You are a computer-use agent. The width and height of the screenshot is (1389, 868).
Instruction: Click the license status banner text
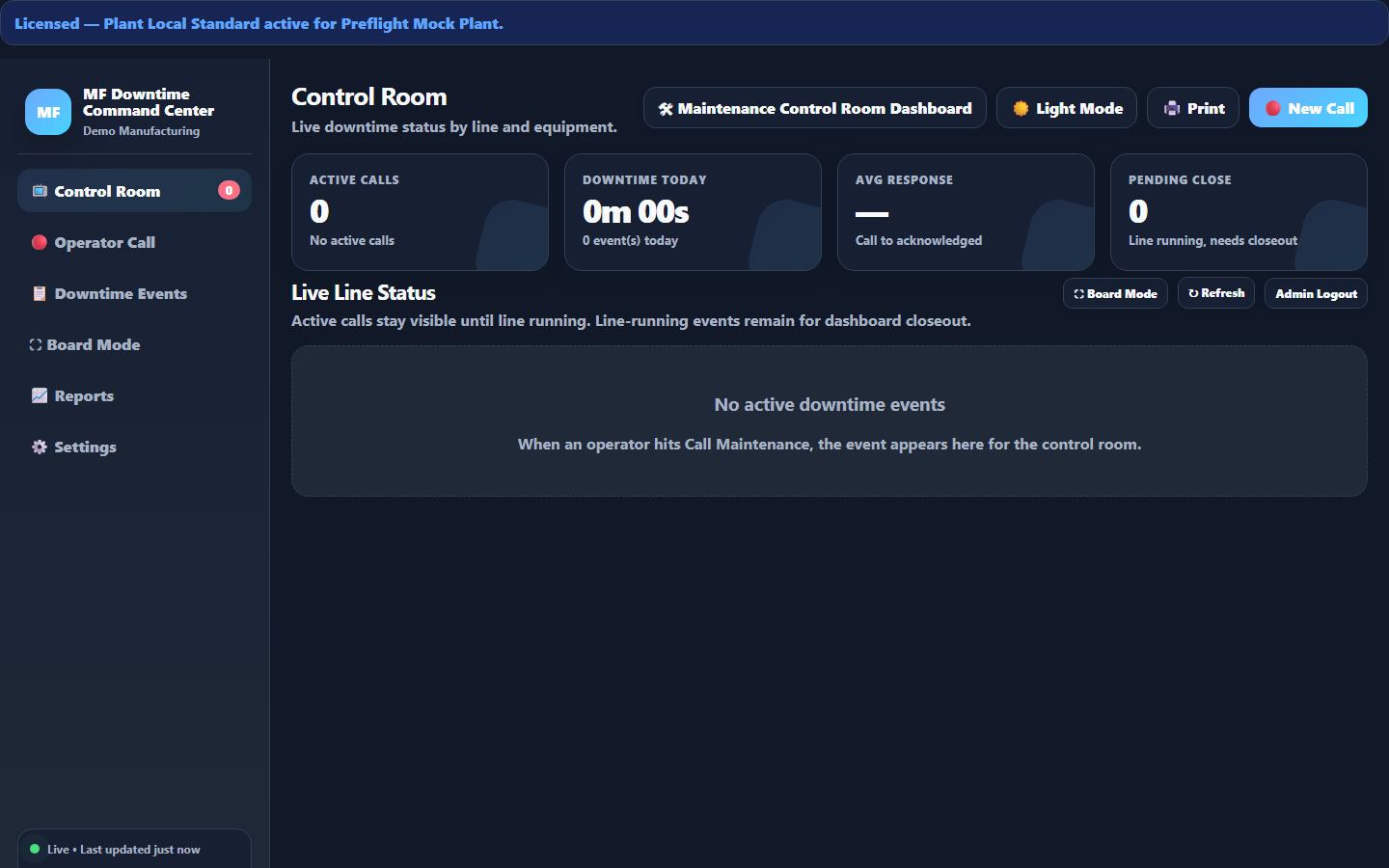pos(259,23)
